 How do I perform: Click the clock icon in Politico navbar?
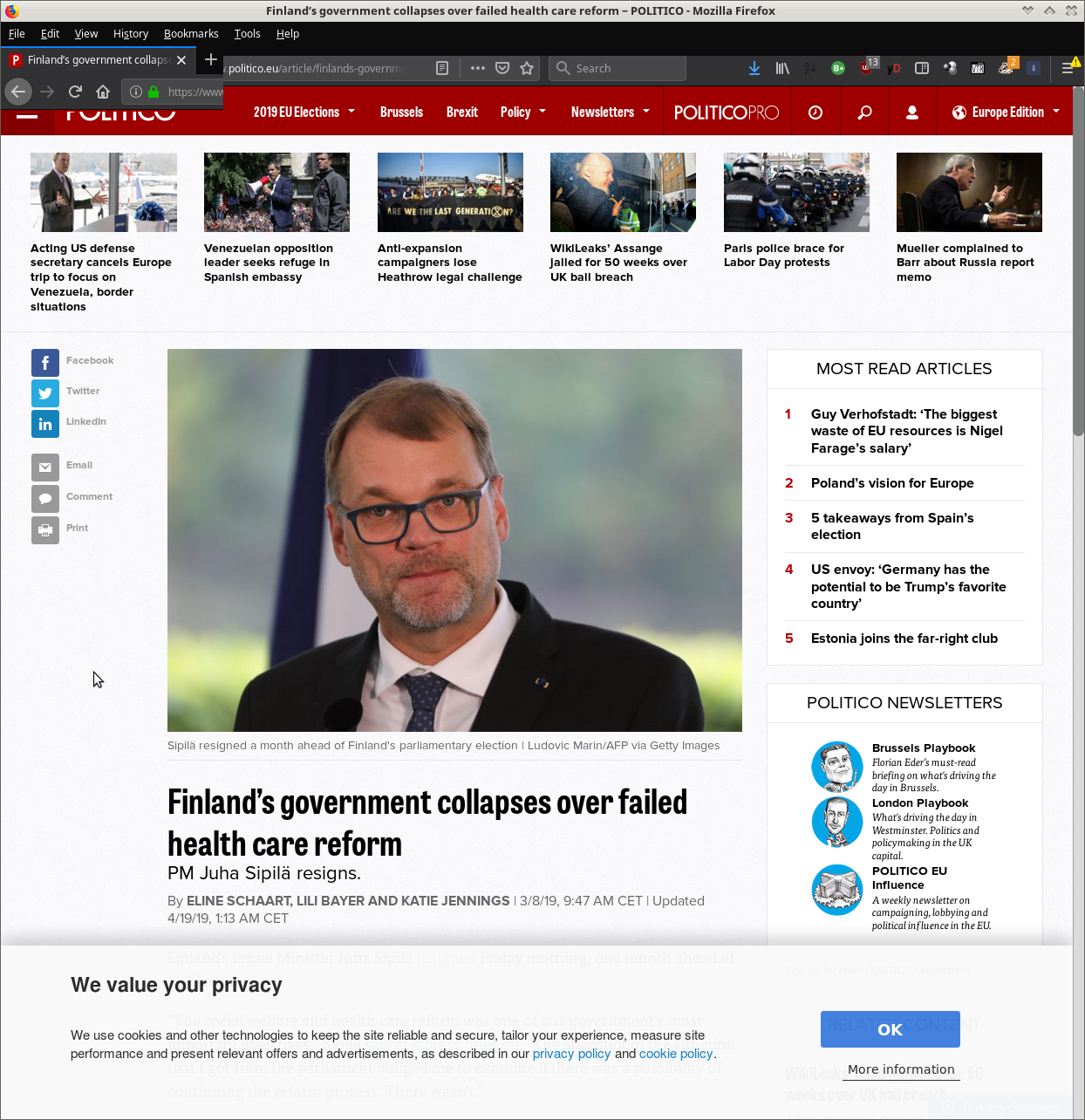[x=815, y=113]
